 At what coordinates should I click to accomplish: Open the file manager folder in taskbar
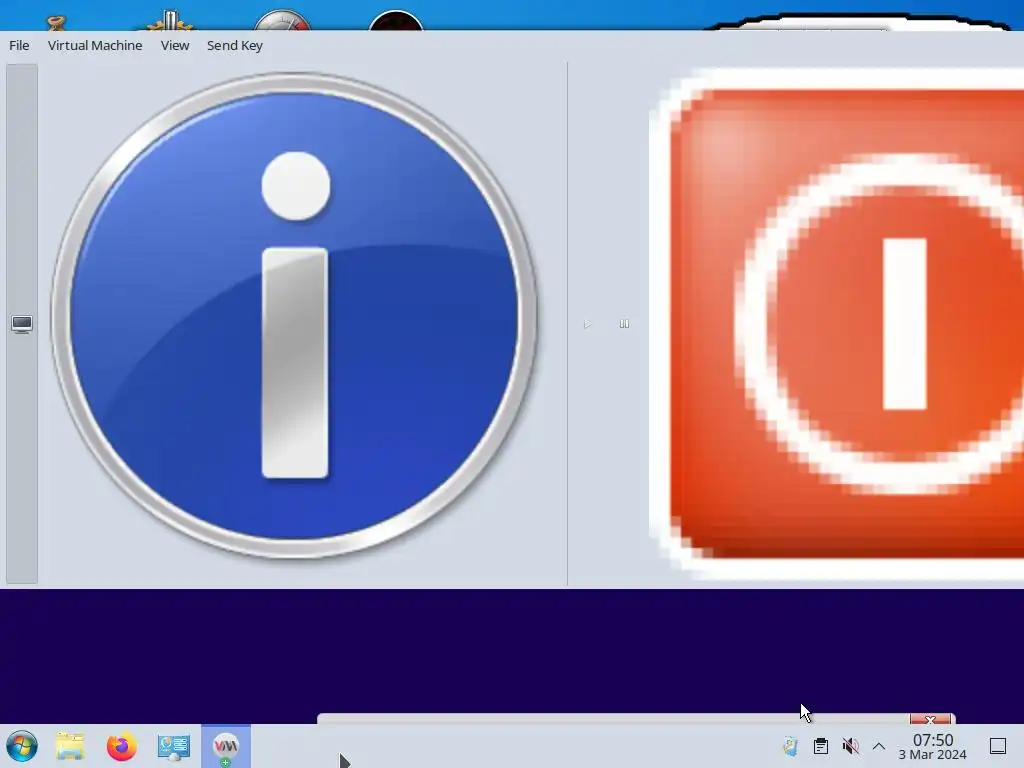(x=70, y=746)
